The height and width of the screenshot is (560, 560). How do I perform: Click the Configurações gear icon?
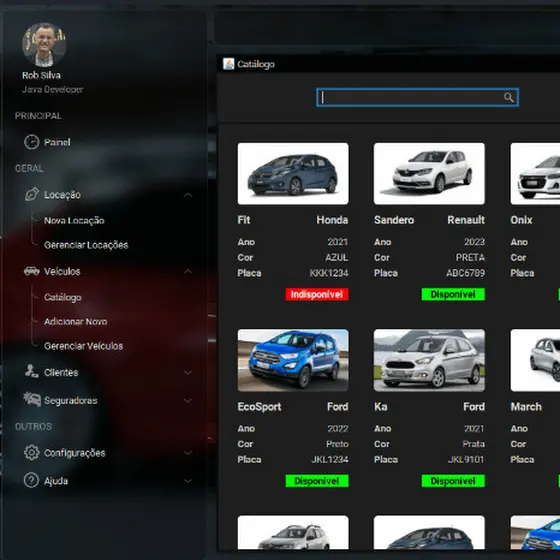[31, 452]
